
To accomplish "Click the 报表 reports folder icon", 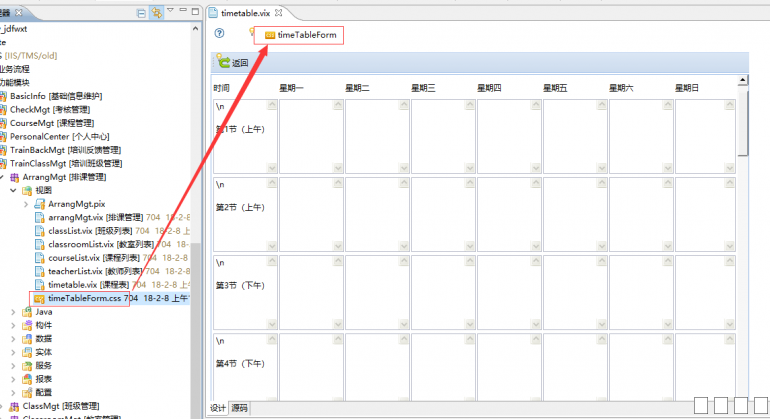I will click(27, 379).
